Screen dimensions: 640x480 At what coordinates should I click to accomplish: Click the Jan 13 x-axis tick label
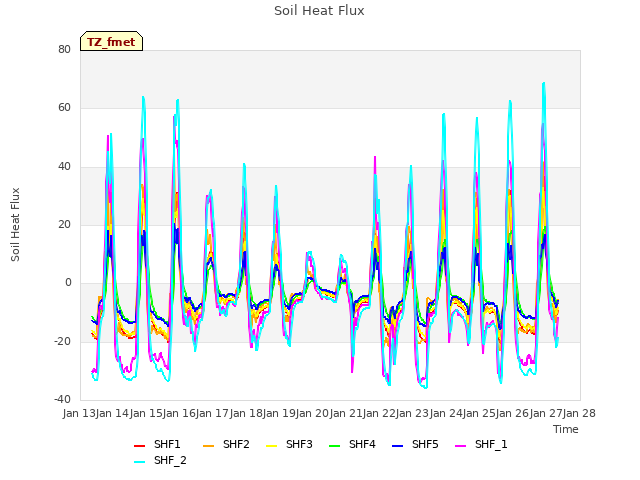tap(79, 413)
